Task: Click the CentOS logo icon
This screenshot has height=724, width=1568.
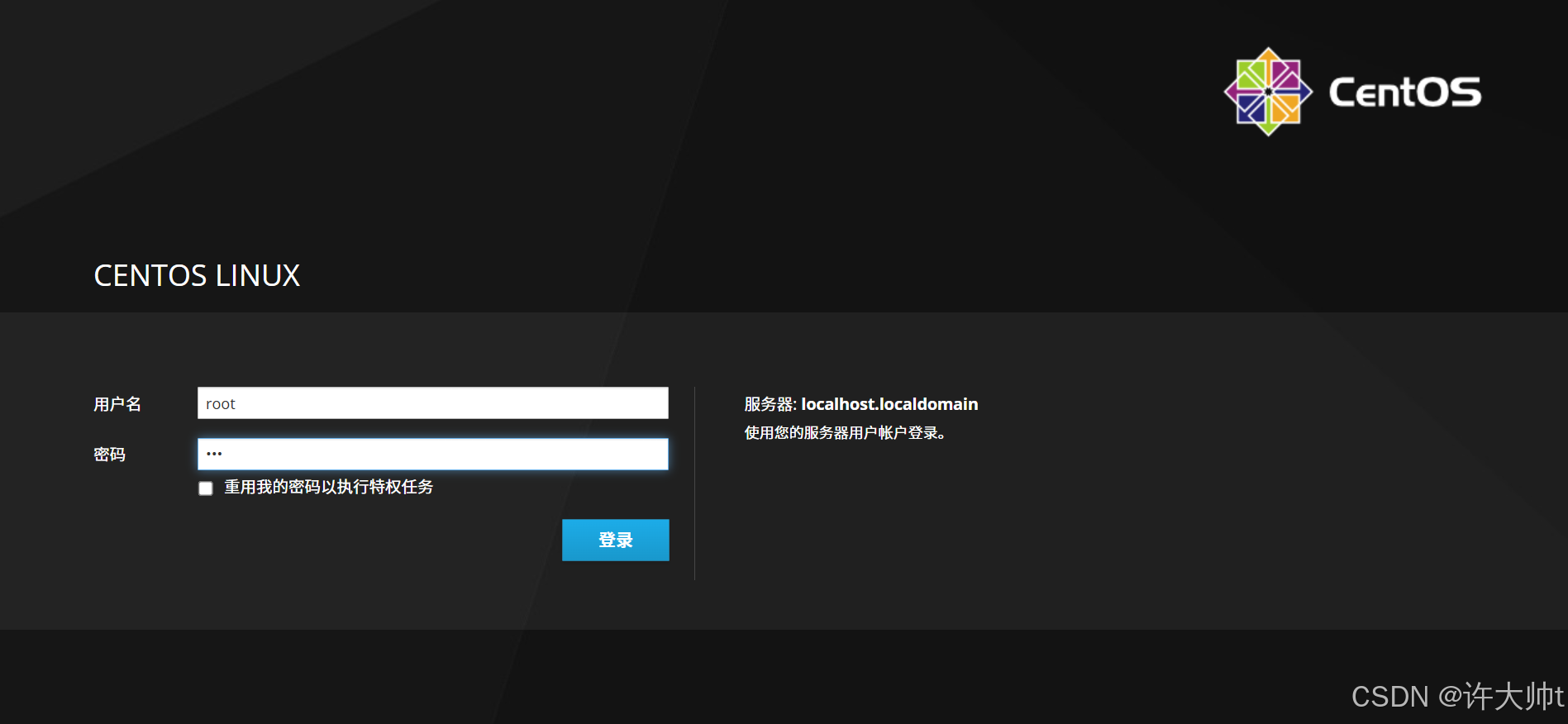Action: click(x=1268, y=92)
